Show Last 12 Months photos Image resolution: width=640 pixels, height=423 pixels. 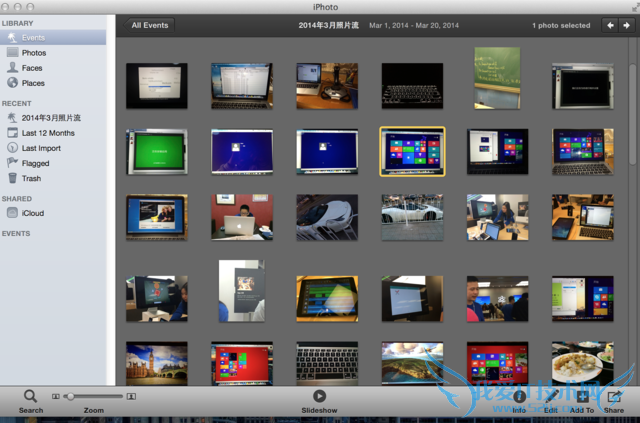coord(48,133)
